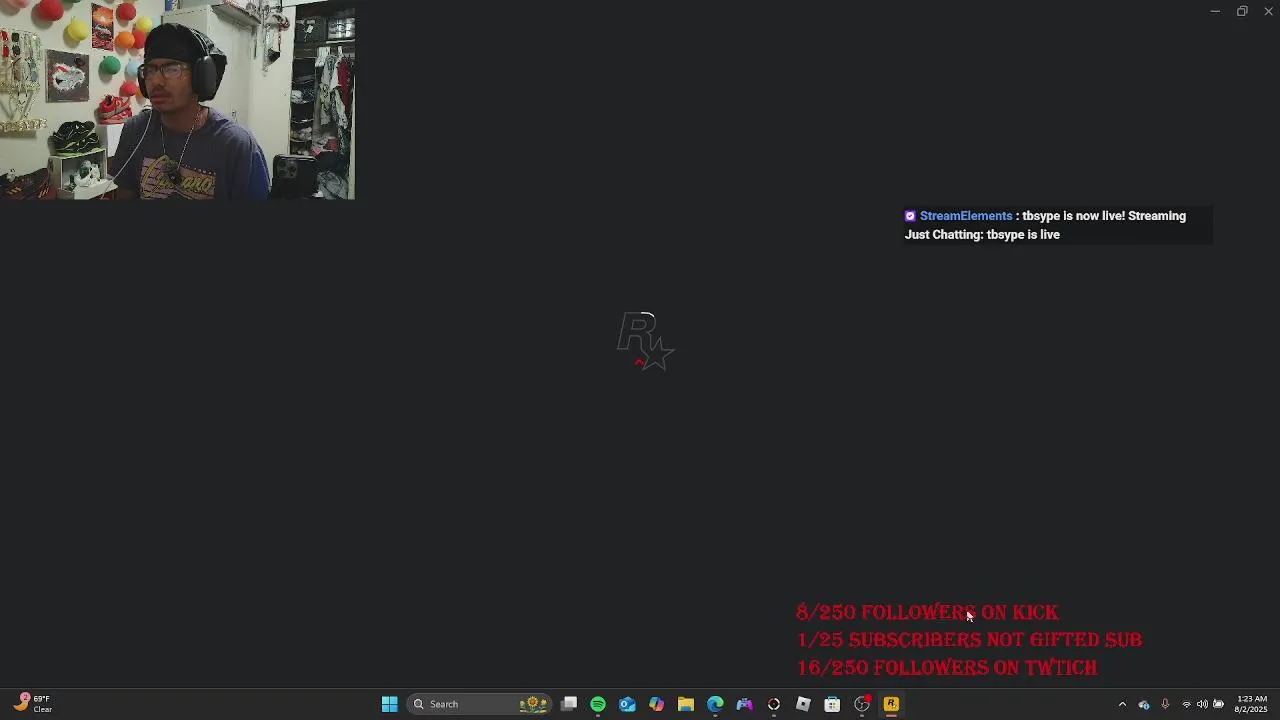The width and height of the screenshot is (1280, 720).
Task: Close the Rockstar launcher window
Action: coord(1268,11)
